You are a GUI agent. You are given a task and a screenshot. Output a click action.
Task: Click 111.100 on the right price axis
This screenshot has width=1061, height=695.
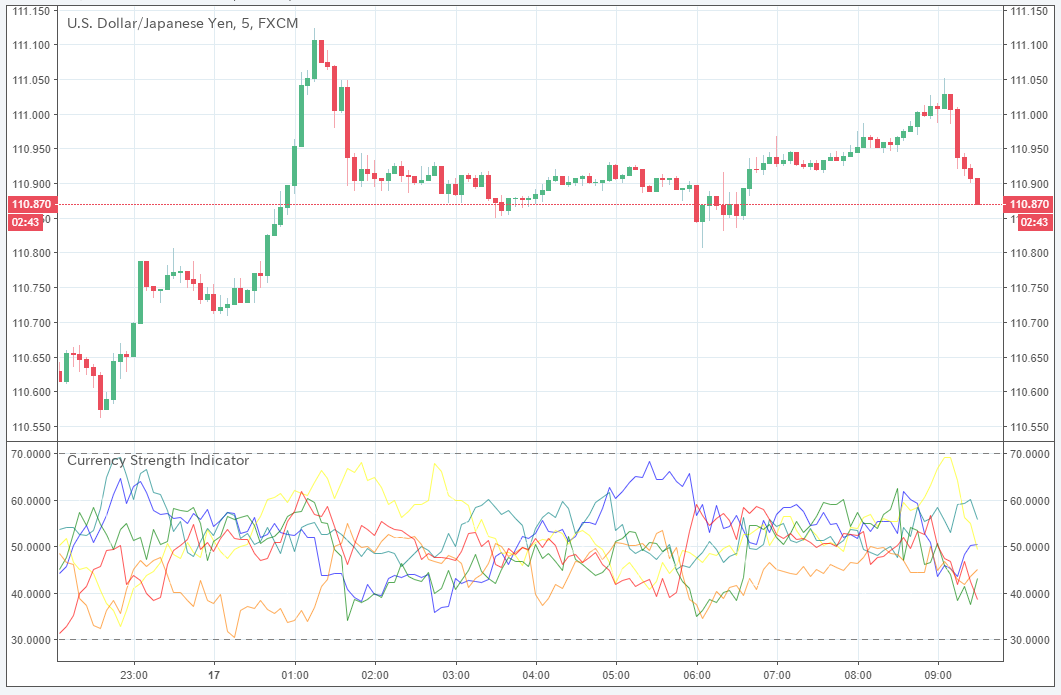1029,45
